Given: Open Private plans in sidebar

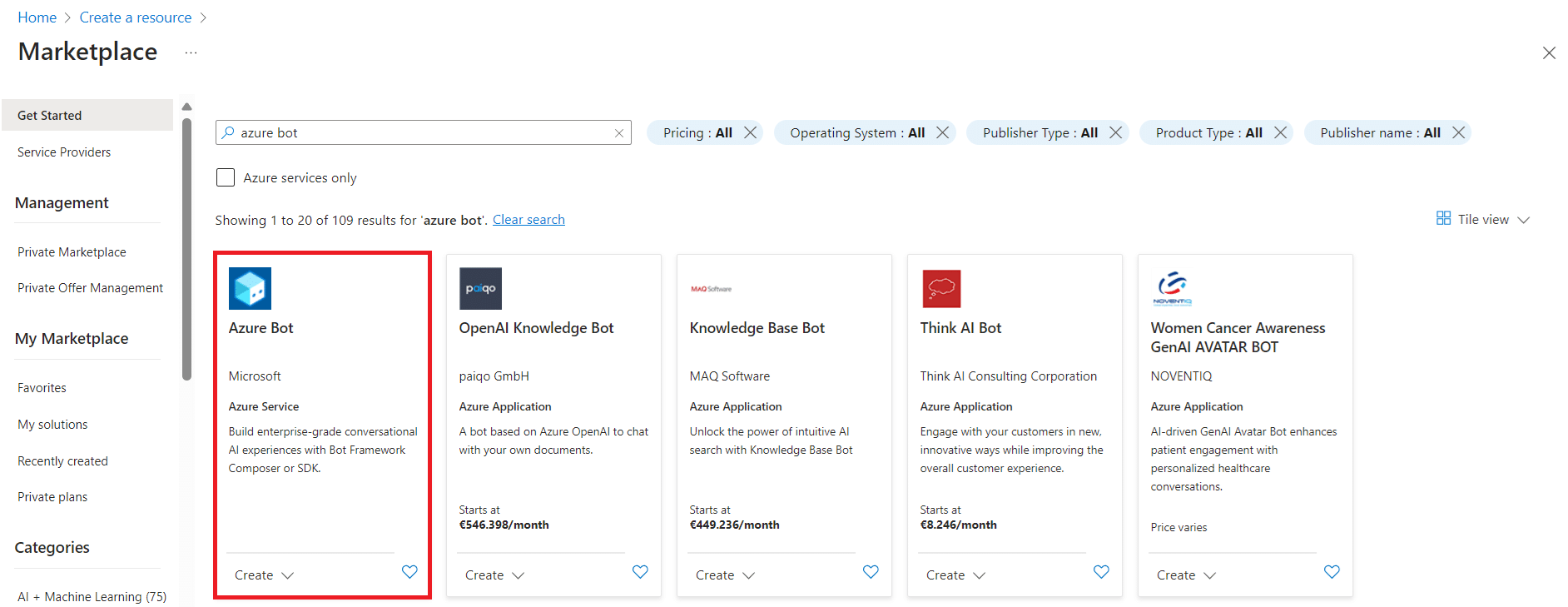Looking at the screenshot, I should click(x=52, y=497).
